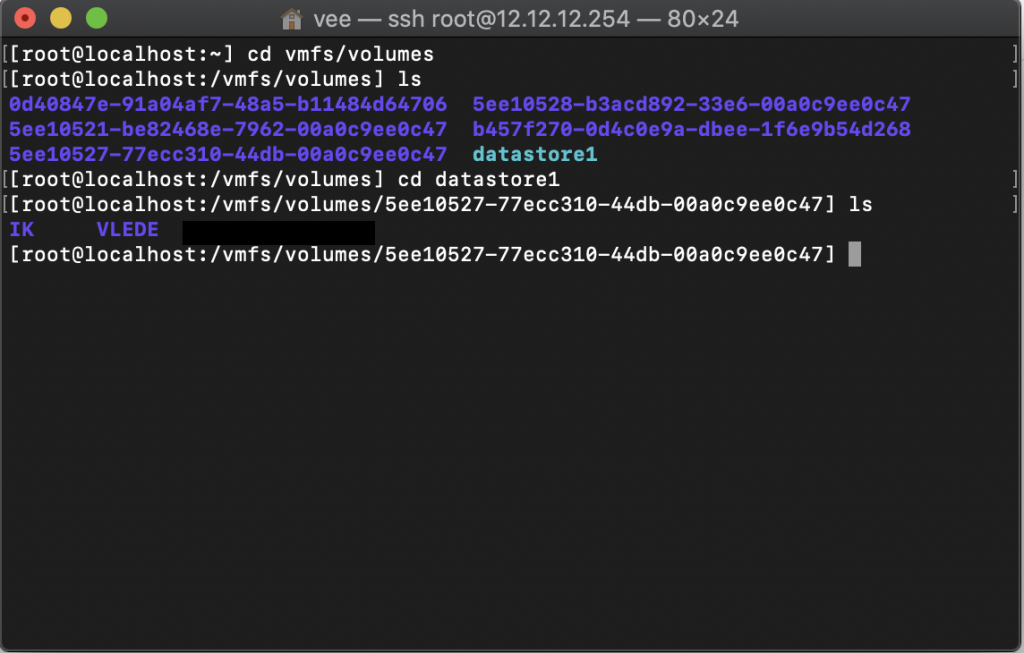
Task: Click the green fullscreen window button
Action: pyautogui.click(x=96, y=18)
